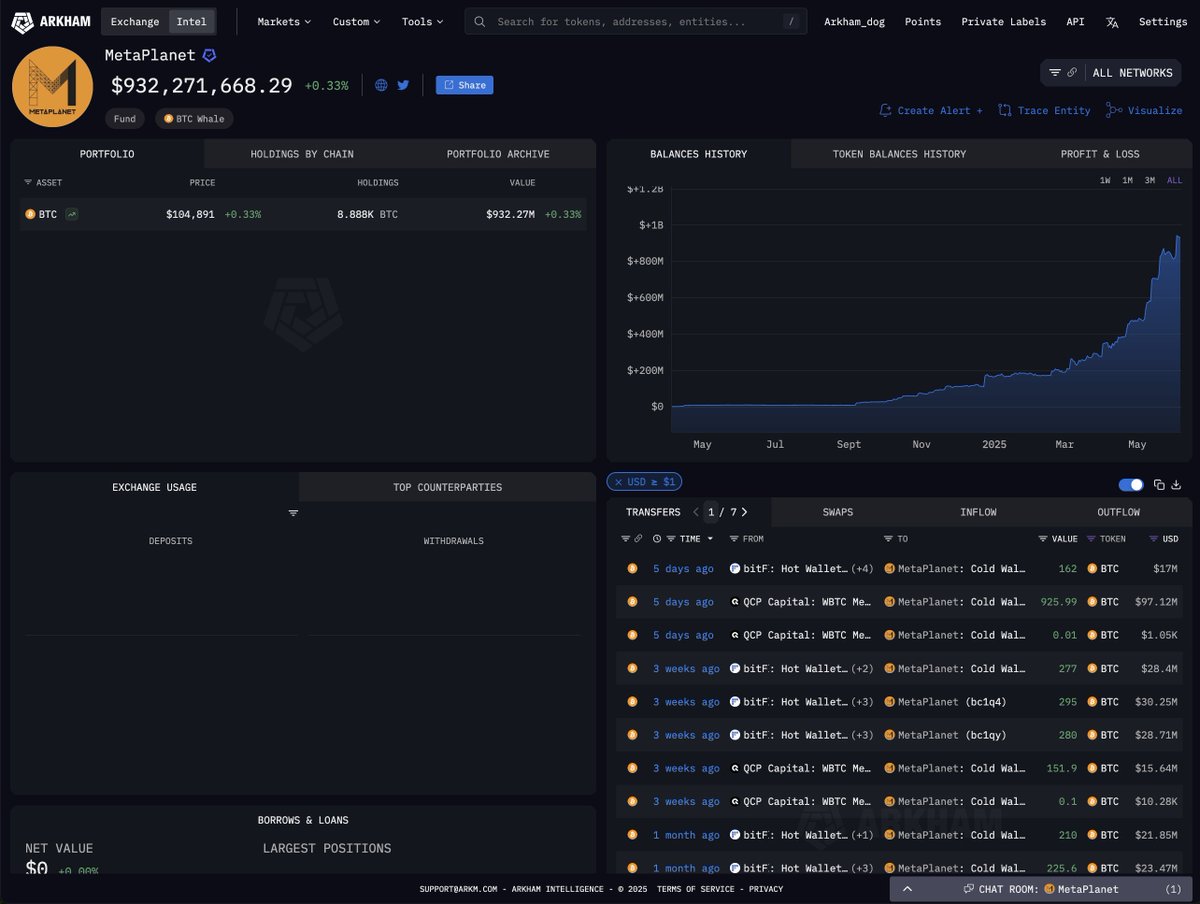Sort transfers with the TIME dropdown arrow
This screenshot has height=904, width=1200.
coord(711,539)
